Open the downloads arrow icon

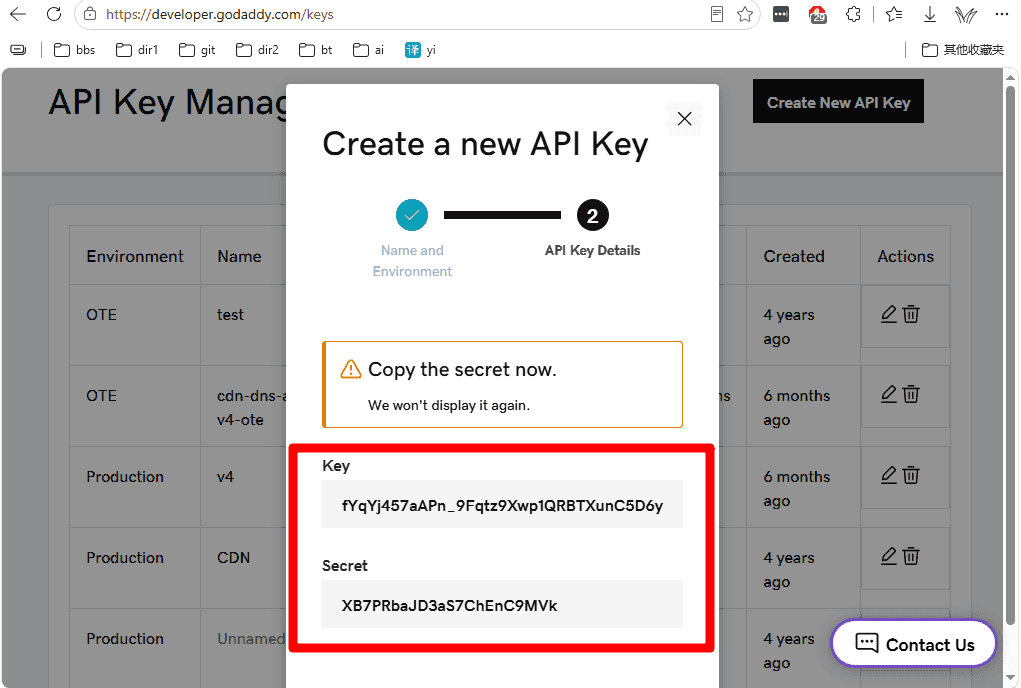[930, 14]
